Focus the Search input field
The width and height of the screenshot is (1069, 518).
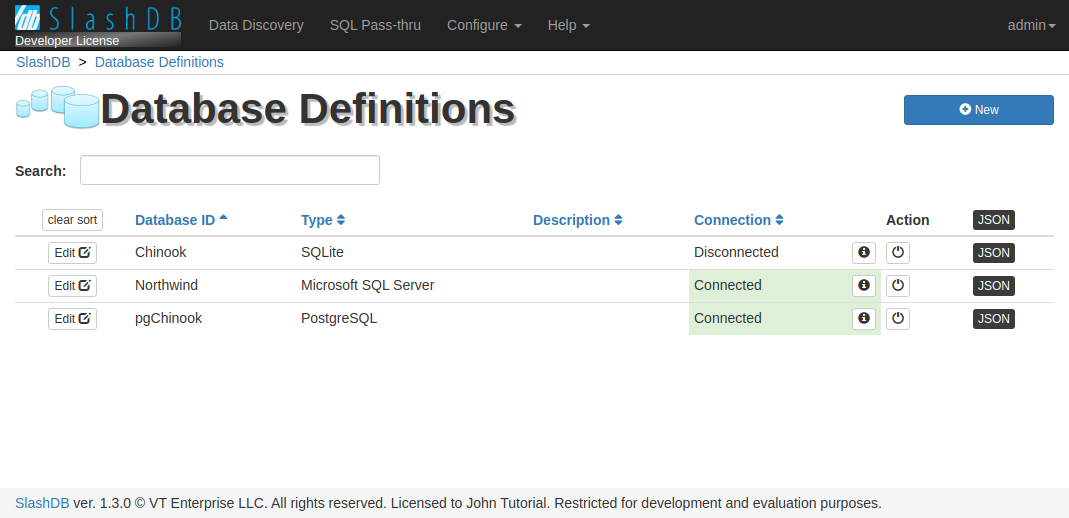pos(230,170)
